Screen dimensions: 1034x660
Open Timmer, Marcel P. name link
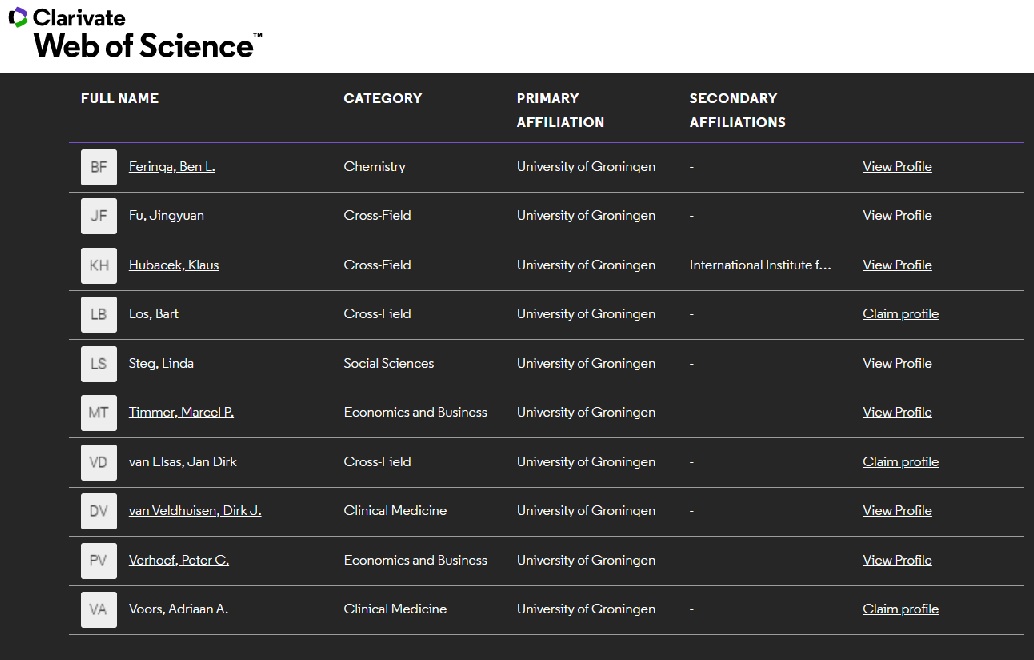181,412
